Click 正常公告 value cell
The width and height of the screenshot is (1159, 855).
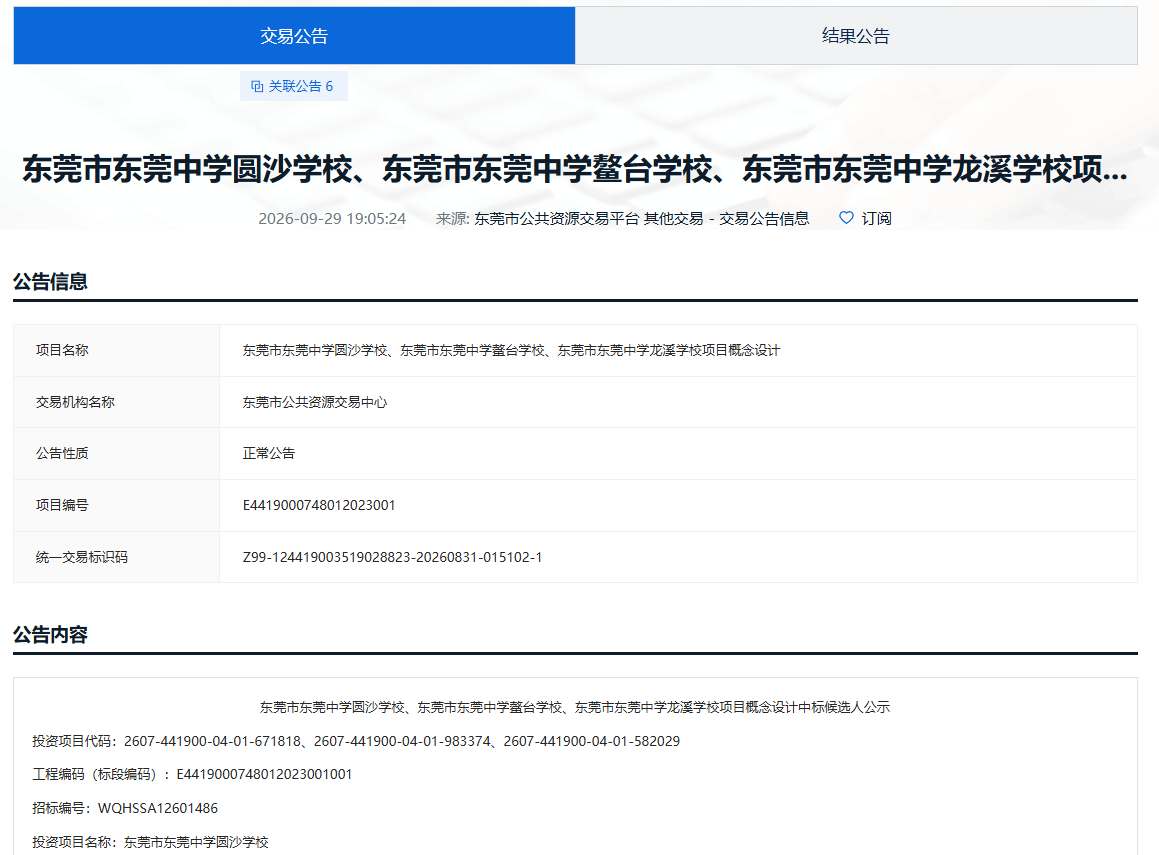coord(678,454)
